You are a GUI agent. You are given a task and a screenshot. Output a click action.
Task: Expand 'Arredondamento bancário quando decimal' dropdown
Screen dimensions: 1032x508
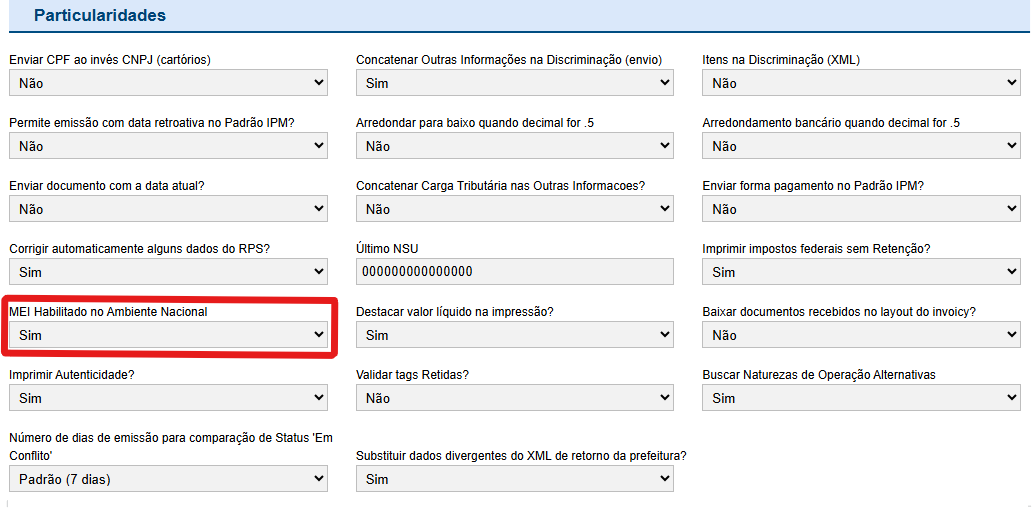[x=861, y=147]
